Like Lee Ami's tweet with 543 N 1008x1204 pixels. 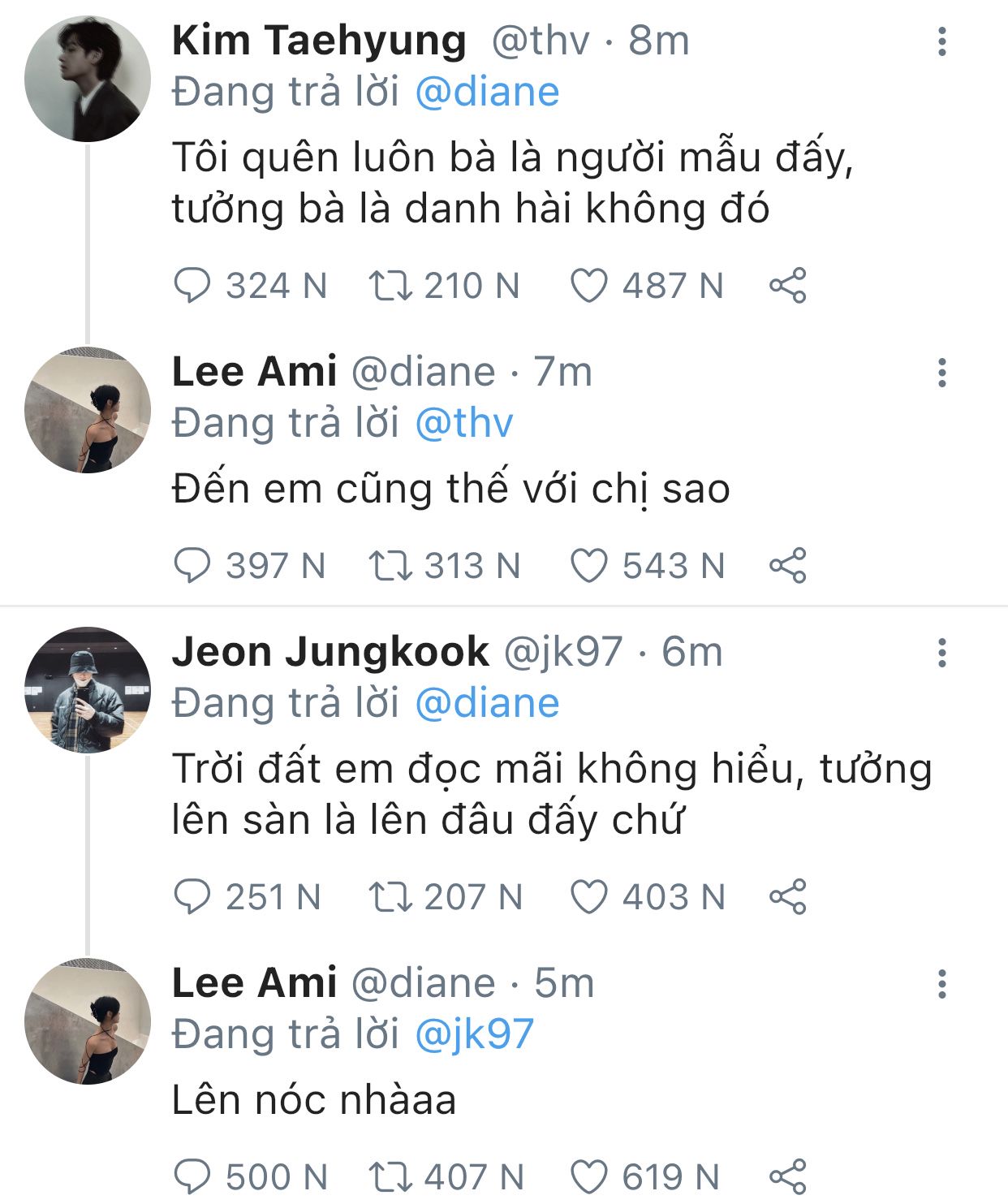(x=588, y=566)
